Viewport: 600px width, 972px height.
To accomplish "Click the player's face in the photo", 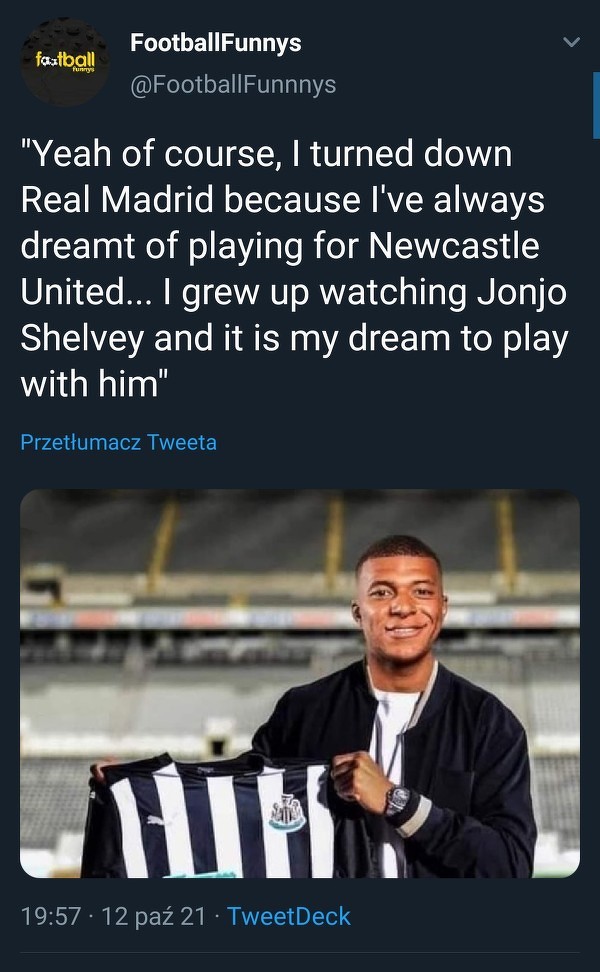I will pyautogui.click(x=402, y=602).
